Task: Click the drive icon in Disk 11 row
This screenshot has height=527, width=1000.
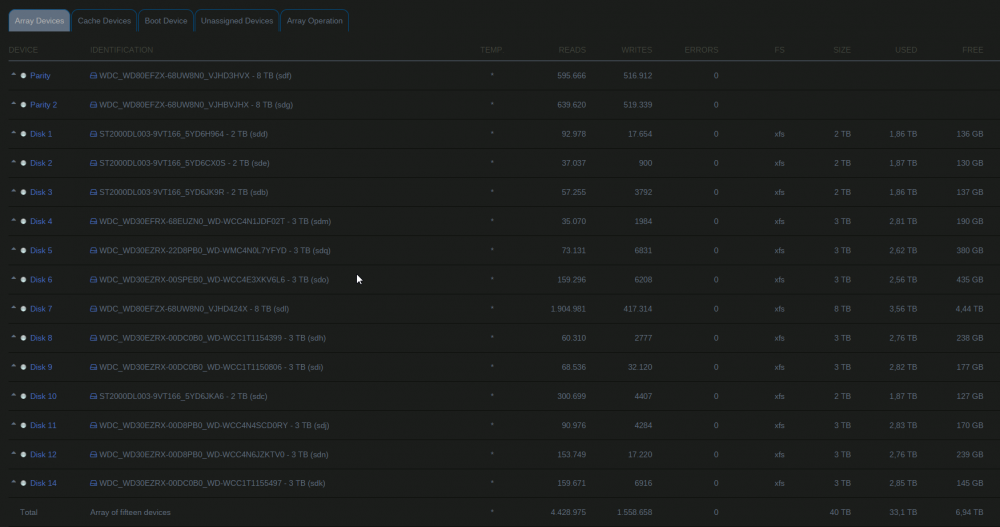Action: click(x=93, y=426)
